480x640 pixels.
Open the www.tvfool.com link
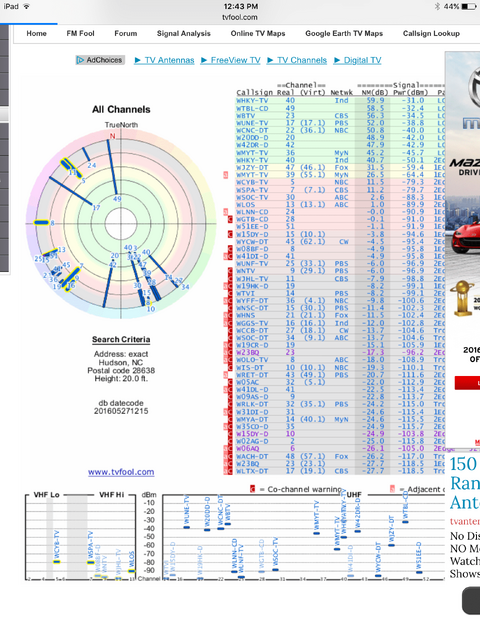click(x=121, y=472)
